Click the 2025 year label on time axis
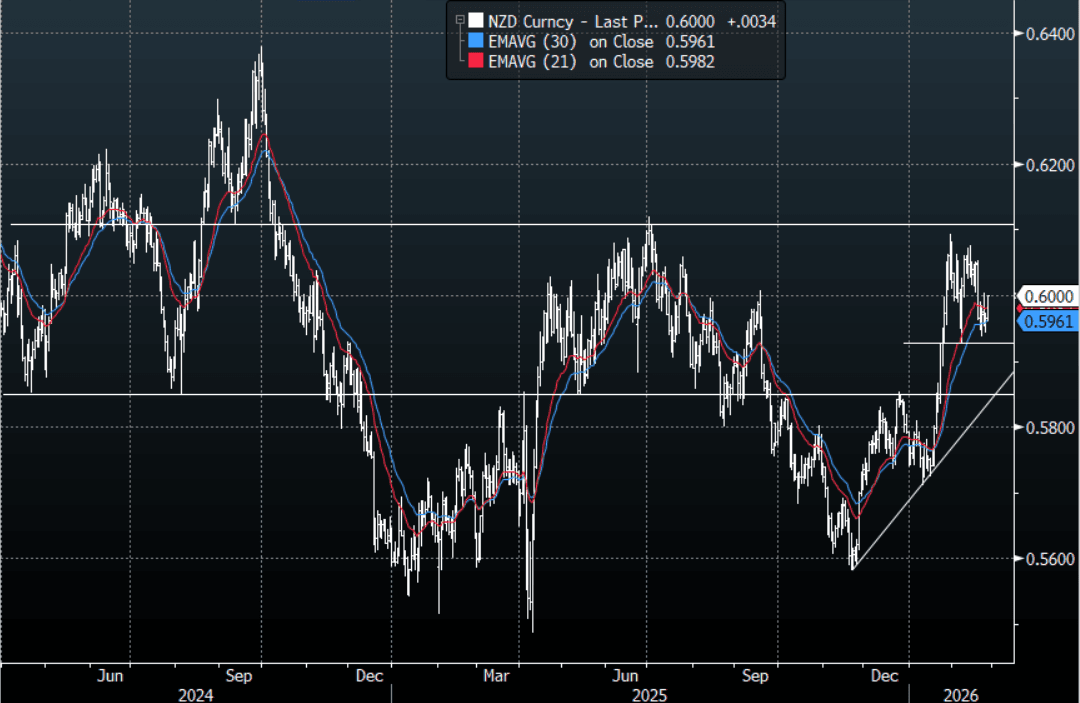 pyautogui.click(x=648, y=693)
